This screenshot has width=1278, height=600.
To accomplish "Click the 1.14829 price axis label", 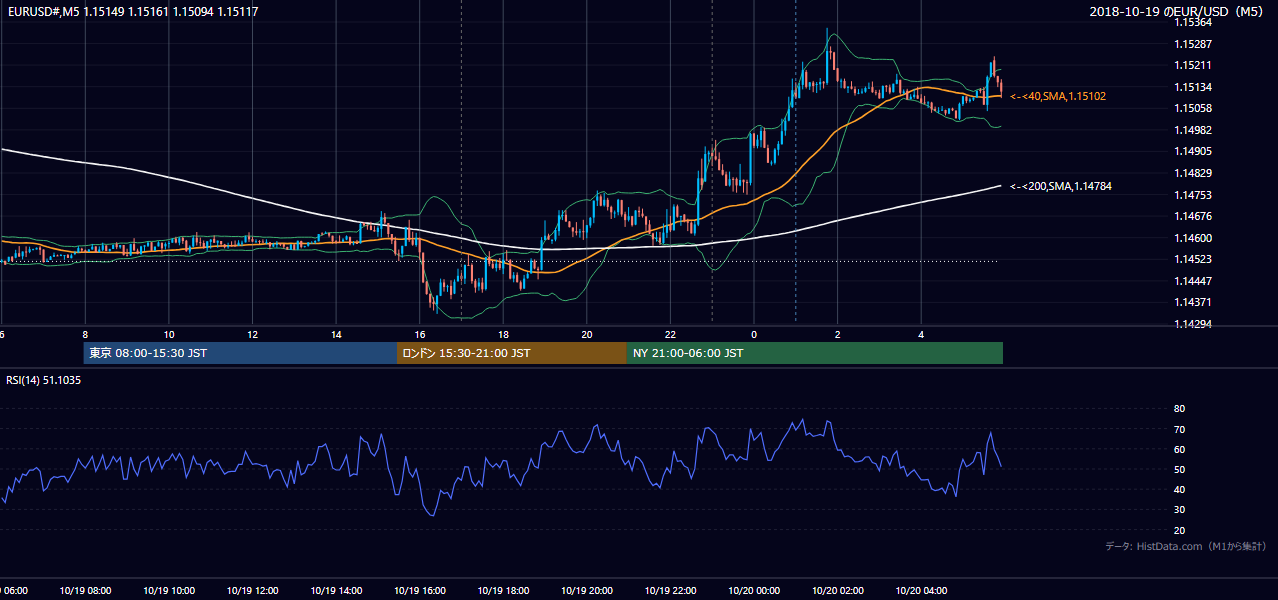I will click(x=1192, y=173).
